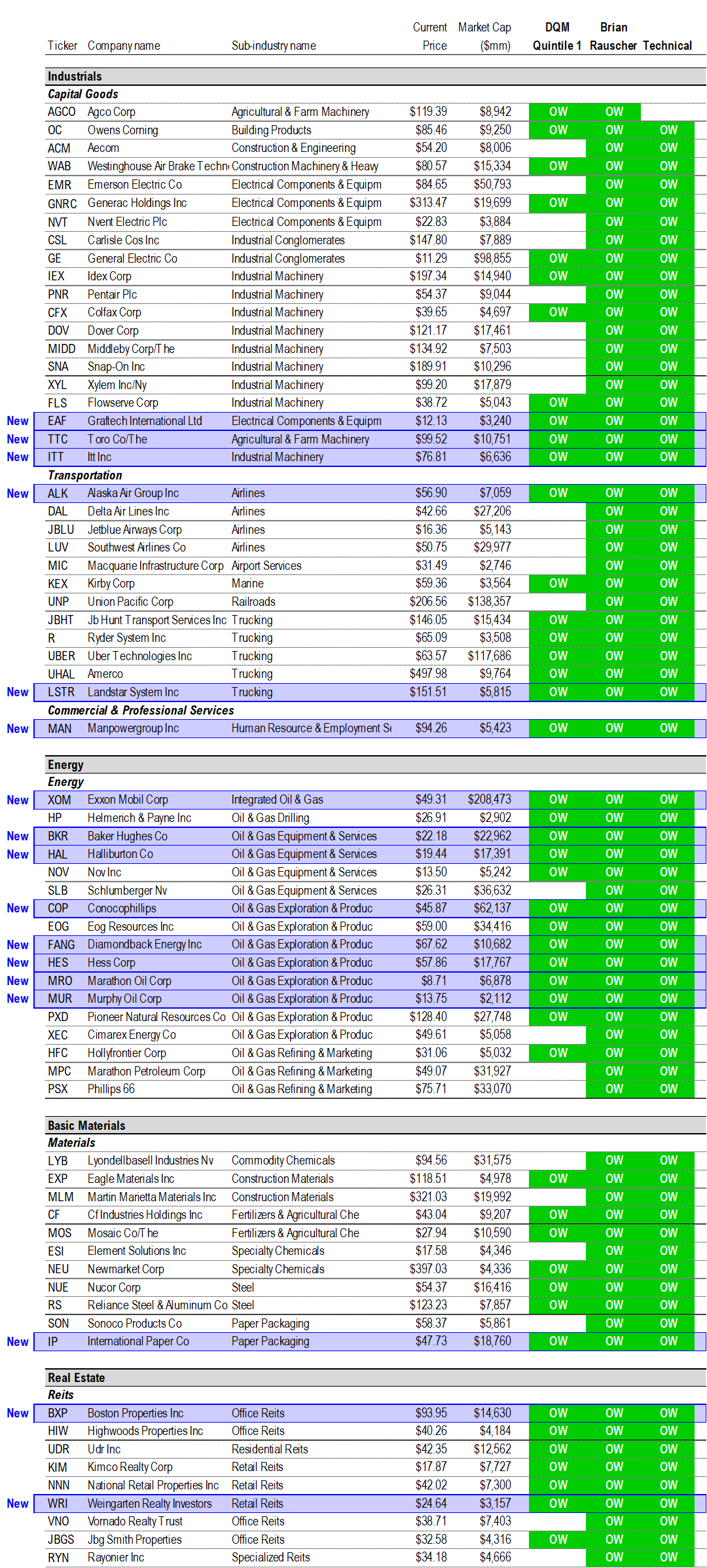Click Union Pacific market cap $138,357
The height and width of the screenshot is (1568, 707).
(489, 602)
